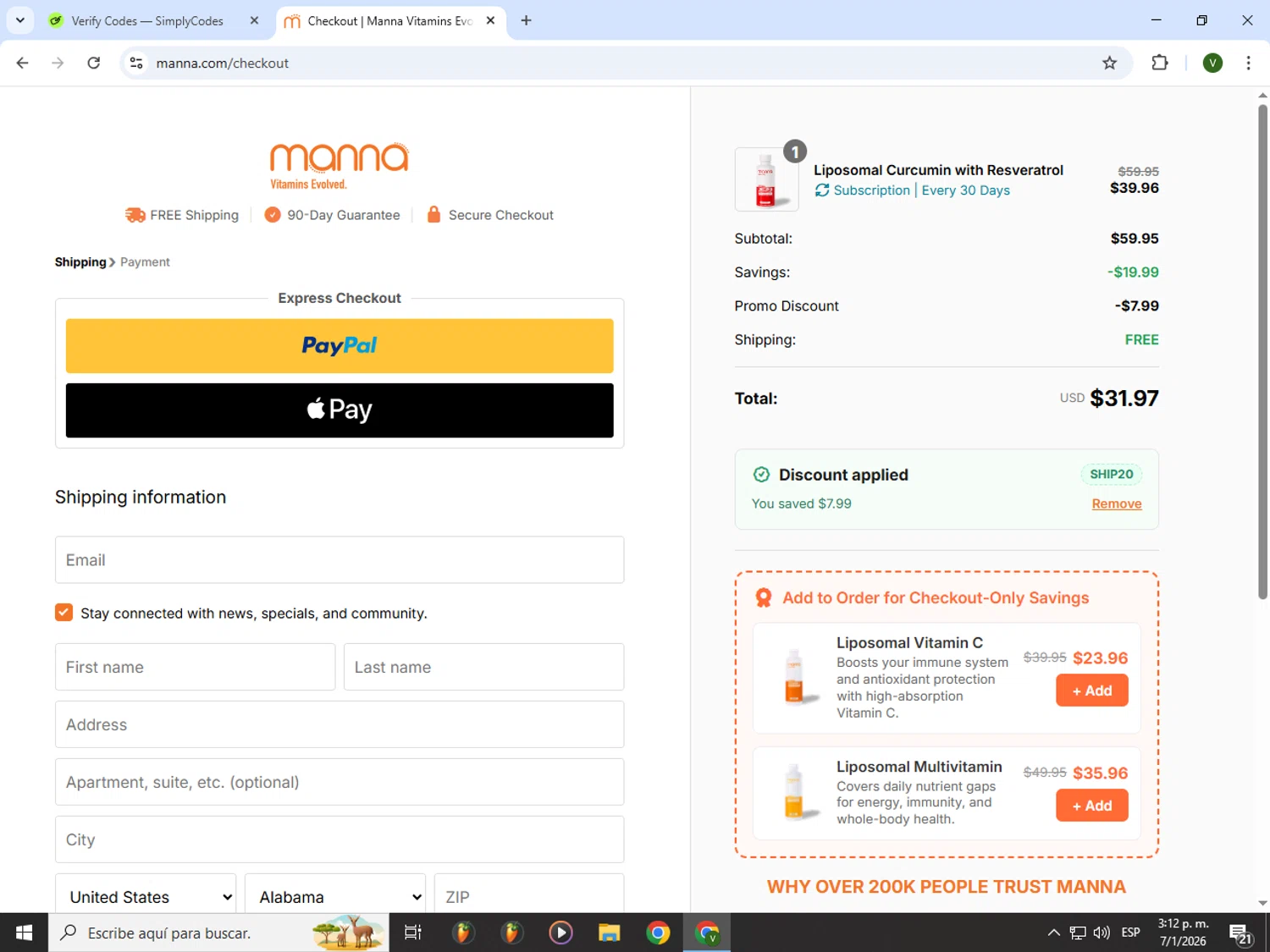Open the notification center icon

point(1241,933)
